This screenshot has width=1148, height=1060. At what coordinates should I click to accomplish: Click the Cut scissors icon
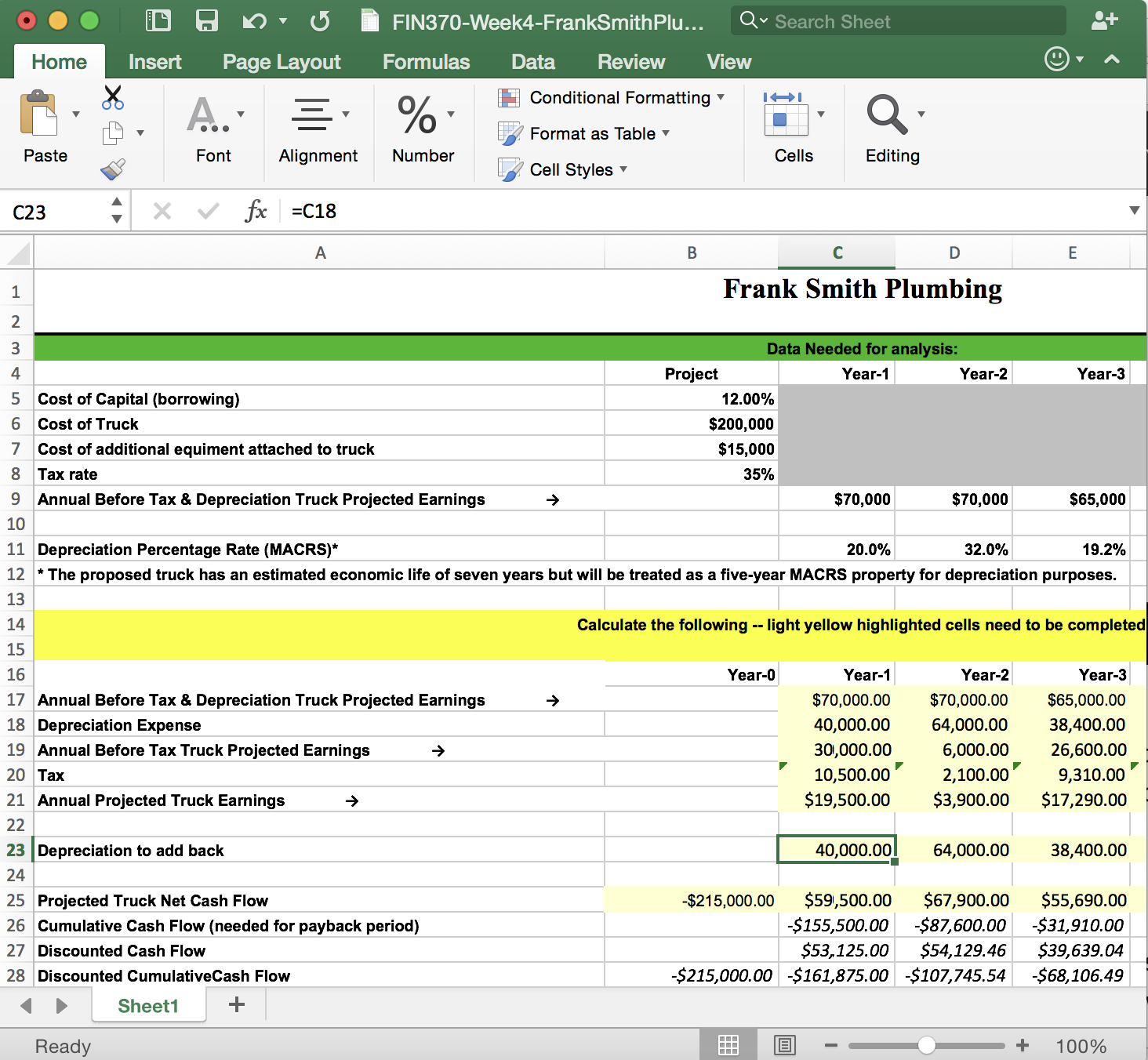(113, 98)
